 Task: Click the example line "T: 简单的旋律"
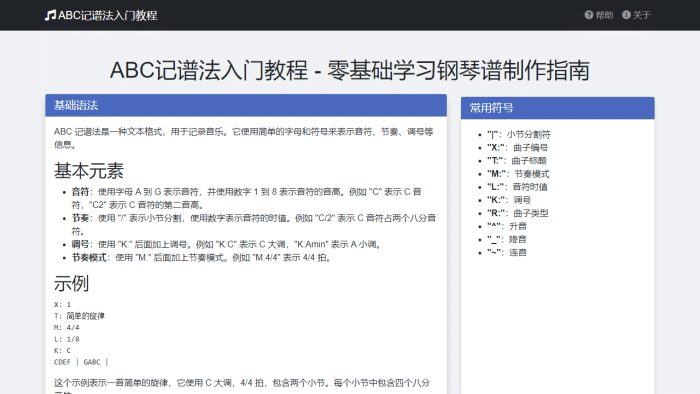79,316
